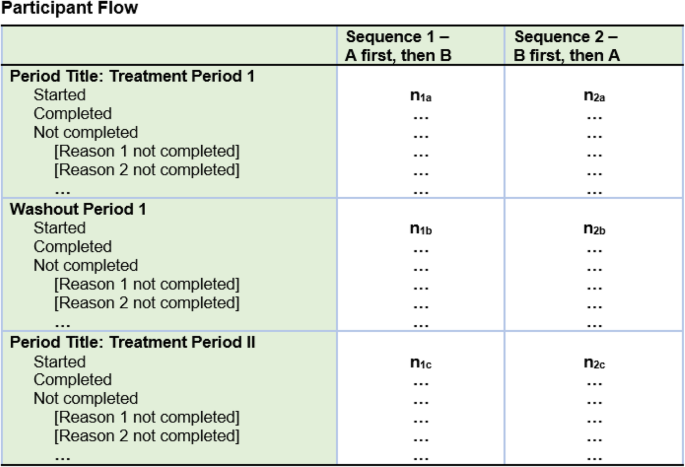The width and height of the screenshot is (685, 467).
Task: Click the n2b value in Sequence 2
Action: pos(595,229)
